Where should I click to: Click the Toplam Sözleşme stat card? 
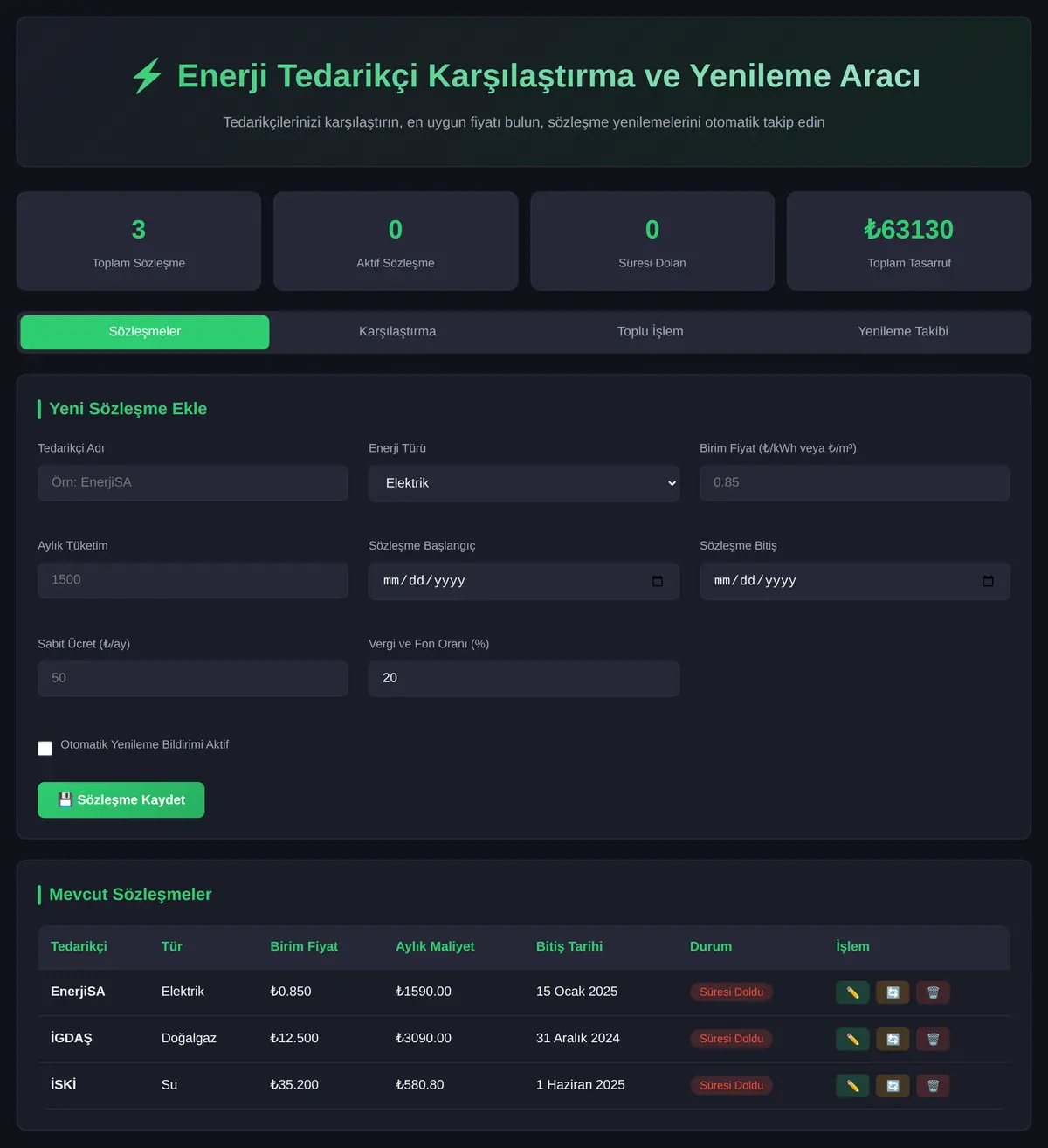pos(139,241)
